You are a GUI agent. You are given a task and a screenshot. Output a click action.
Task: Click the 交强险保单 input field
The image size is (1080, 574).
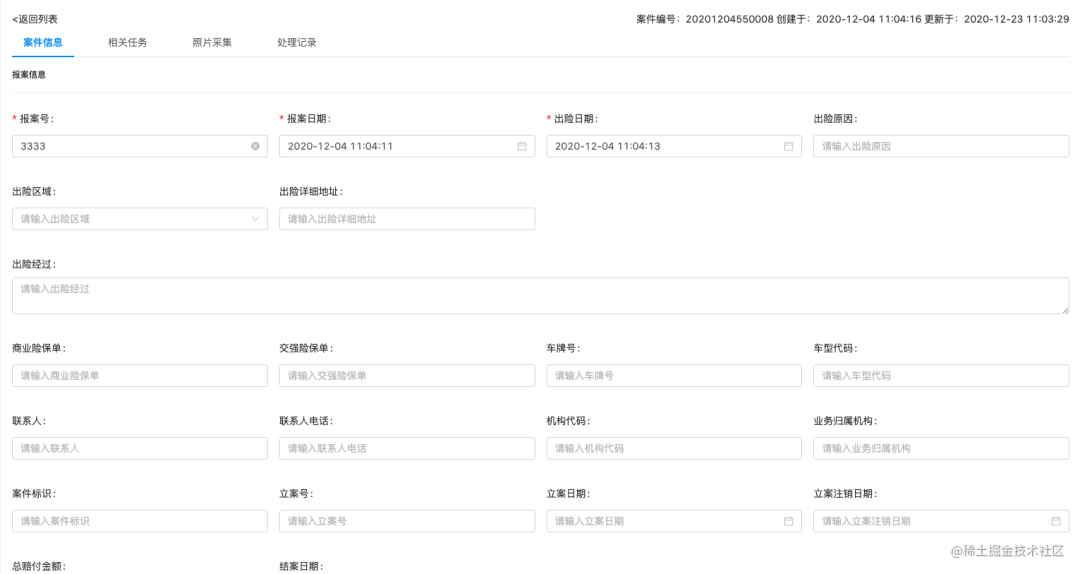coord(407,376)
